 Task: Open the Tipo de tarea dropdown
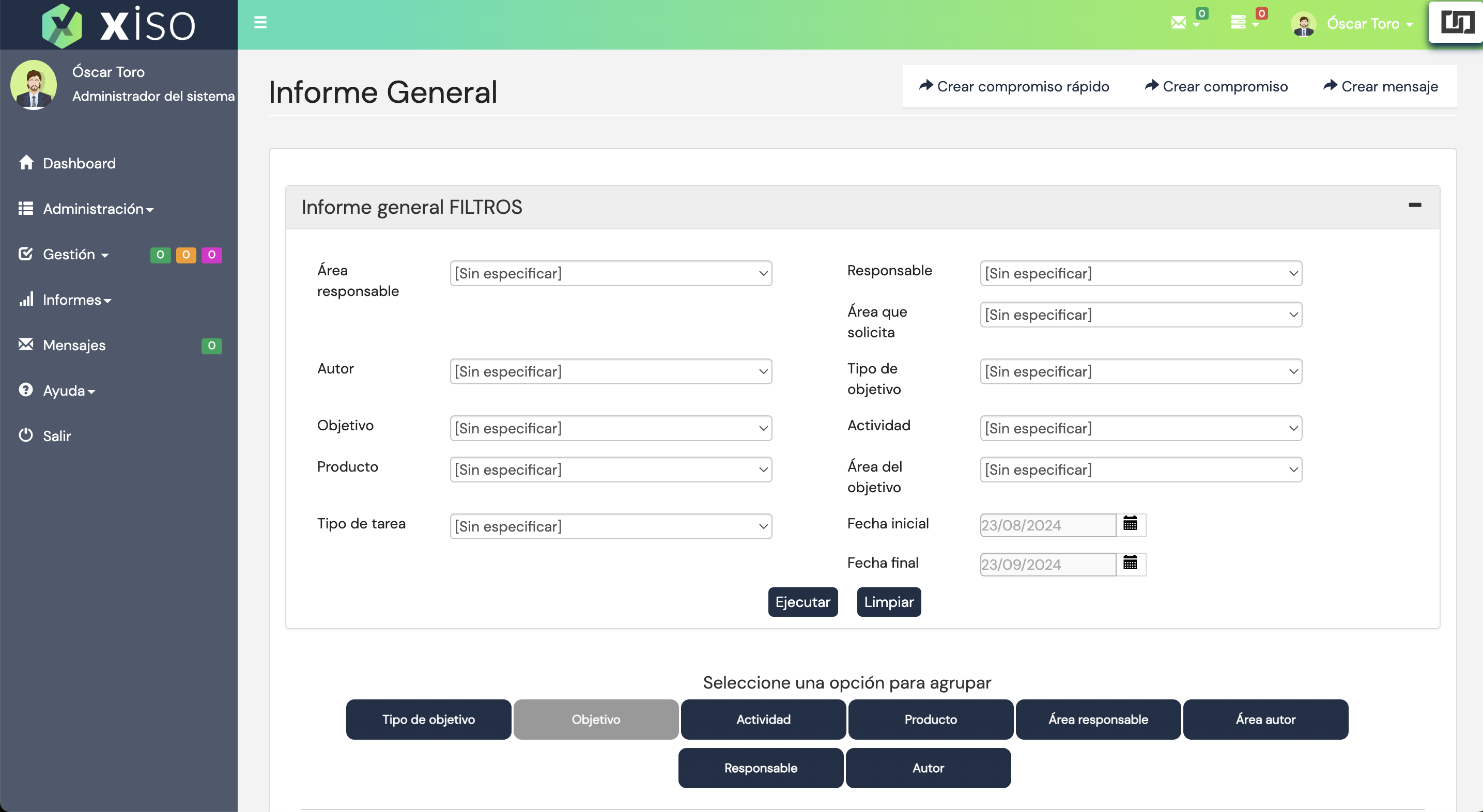pyautogui.click(x=611, y=526)
